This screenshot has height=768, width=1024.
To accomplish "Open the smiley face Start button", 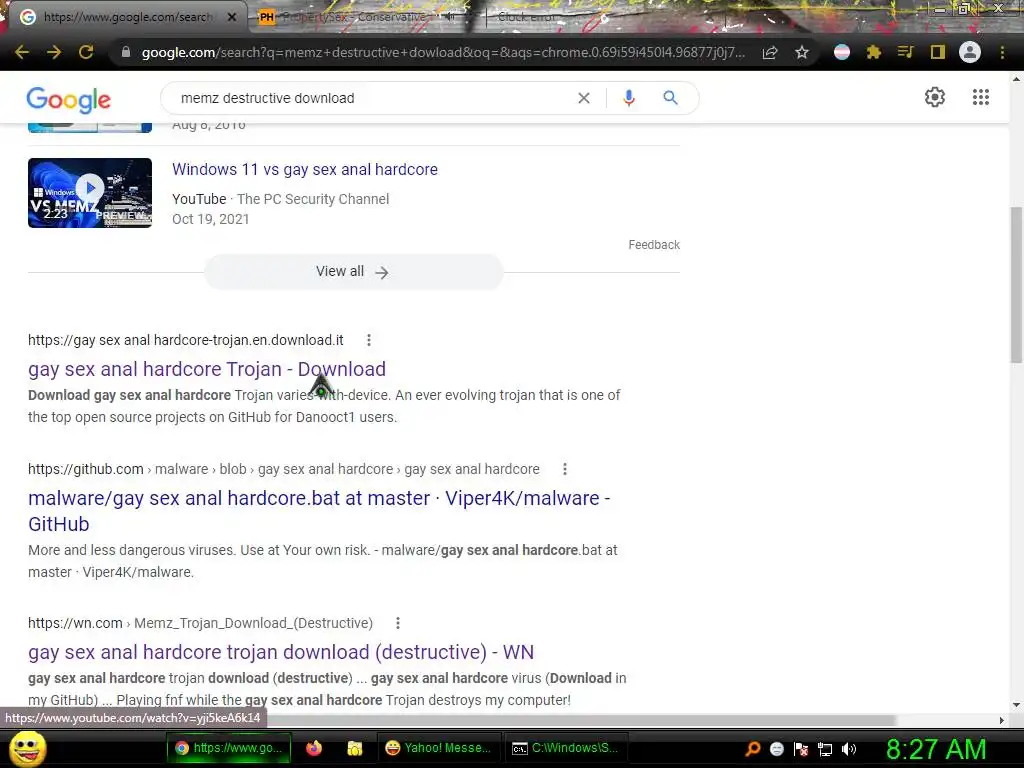I will coord(27,749).
